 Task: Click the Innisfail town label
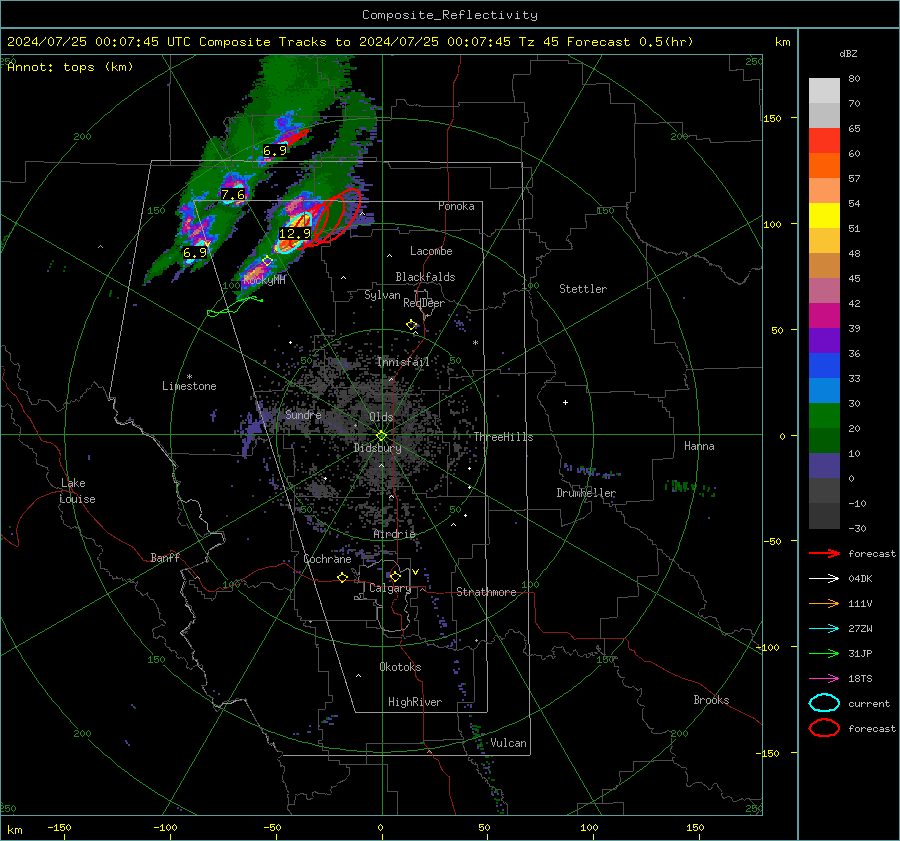tap(403, 362)
